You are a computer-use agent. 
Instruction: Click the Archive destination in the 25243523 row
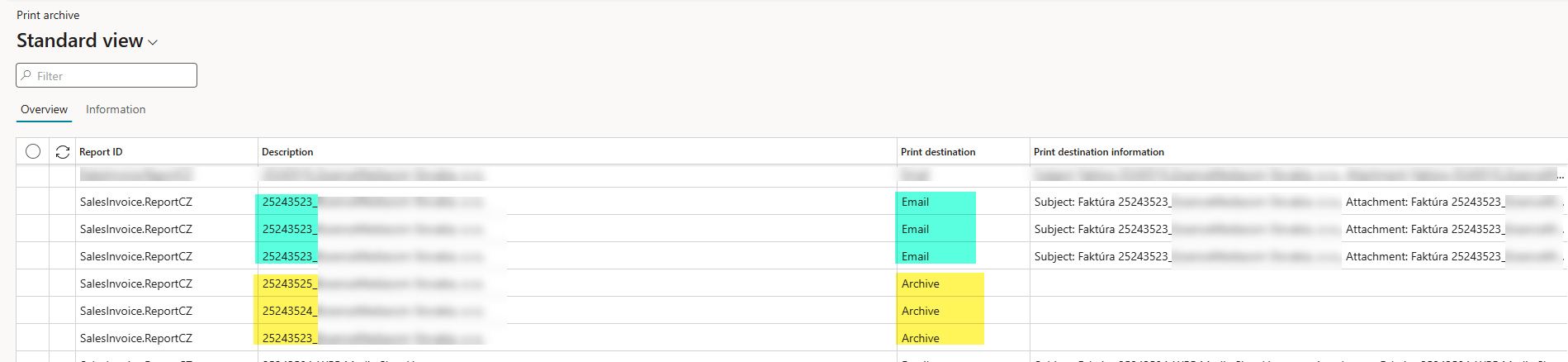tap(921, 338)
